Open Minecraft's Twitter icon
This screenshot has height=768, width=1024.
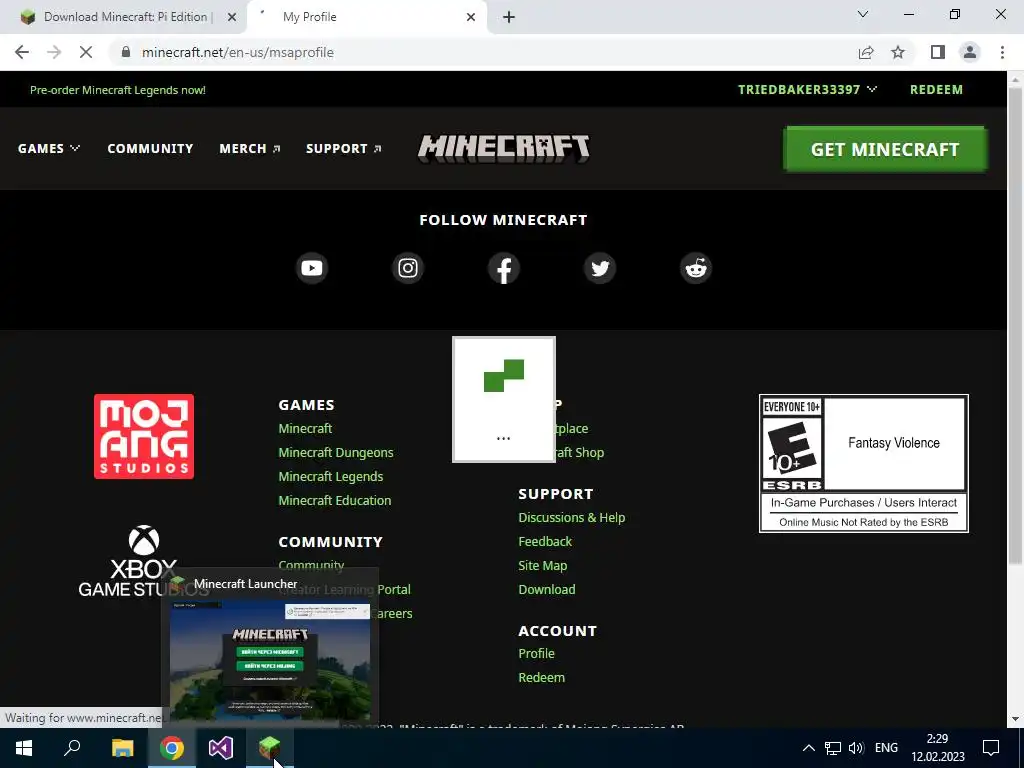click(600, 268)
